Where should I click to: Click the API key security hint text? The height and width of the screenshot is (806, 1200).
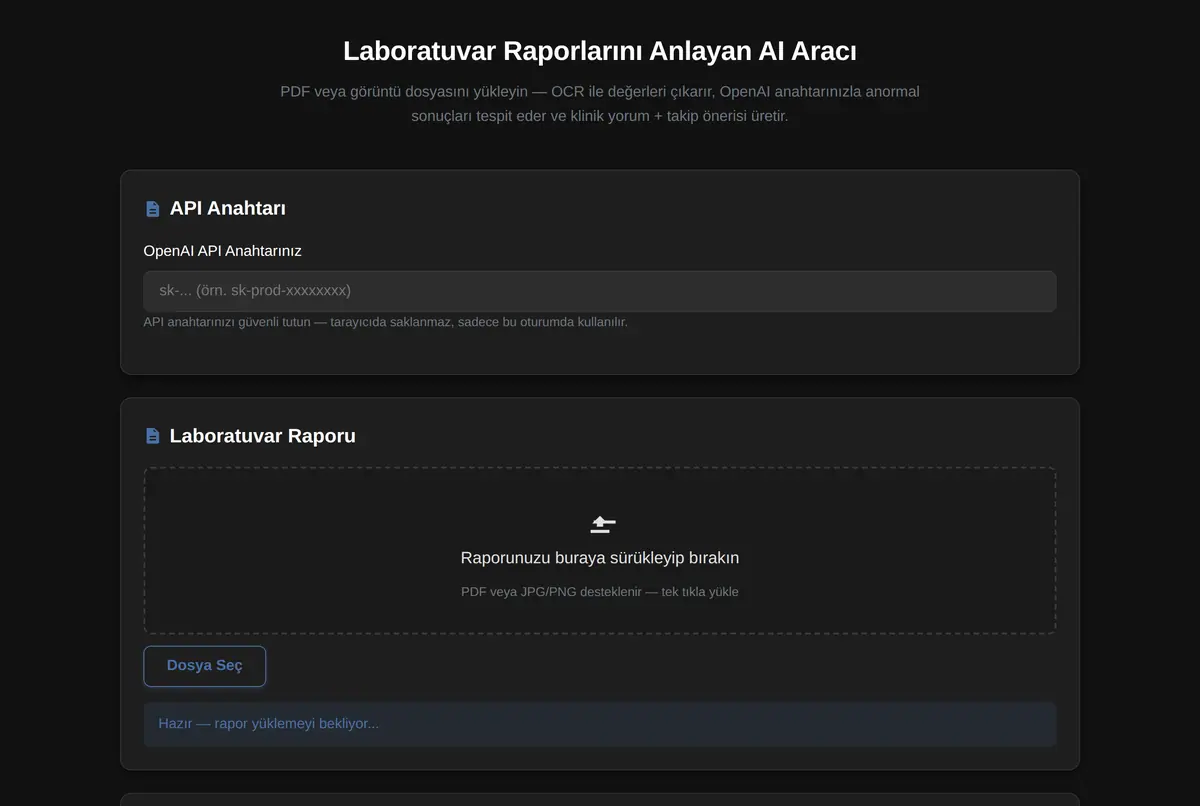tap(385, 322)
